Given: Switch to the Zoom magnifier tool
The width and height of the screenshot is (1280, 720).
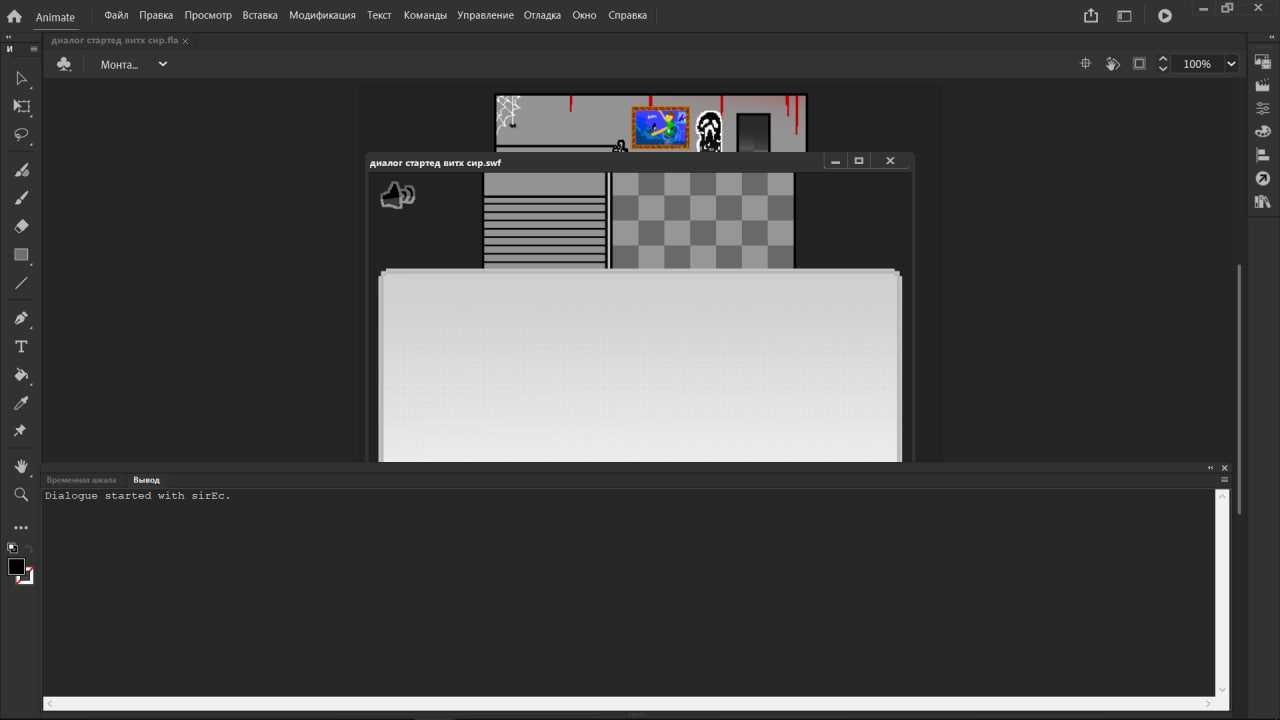Looking at the screenshot, I should pyautogui.click(x=20, y=494).
